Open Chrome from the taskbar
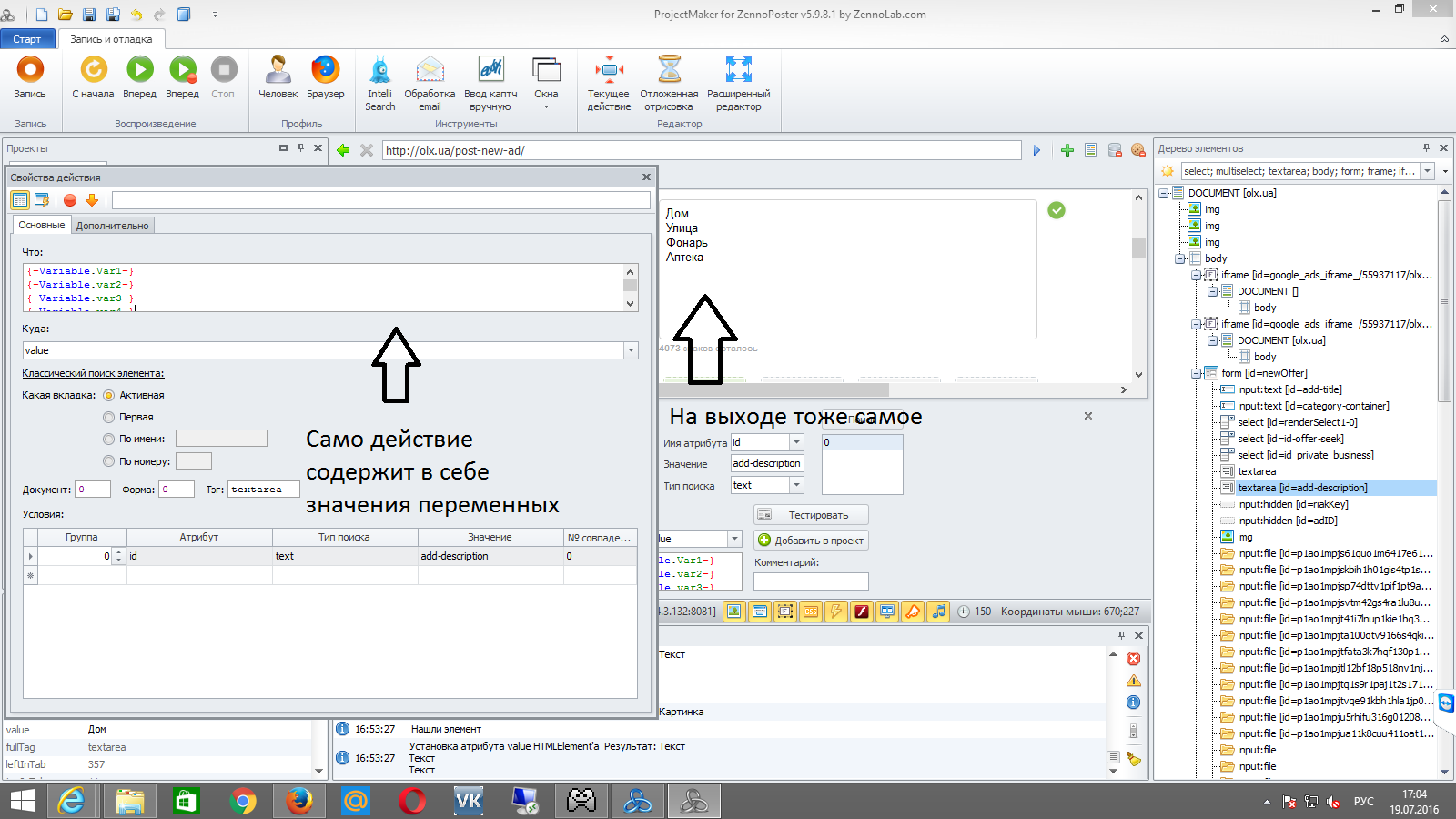This screenshot has width=1456, height=819. pos(243,801)
